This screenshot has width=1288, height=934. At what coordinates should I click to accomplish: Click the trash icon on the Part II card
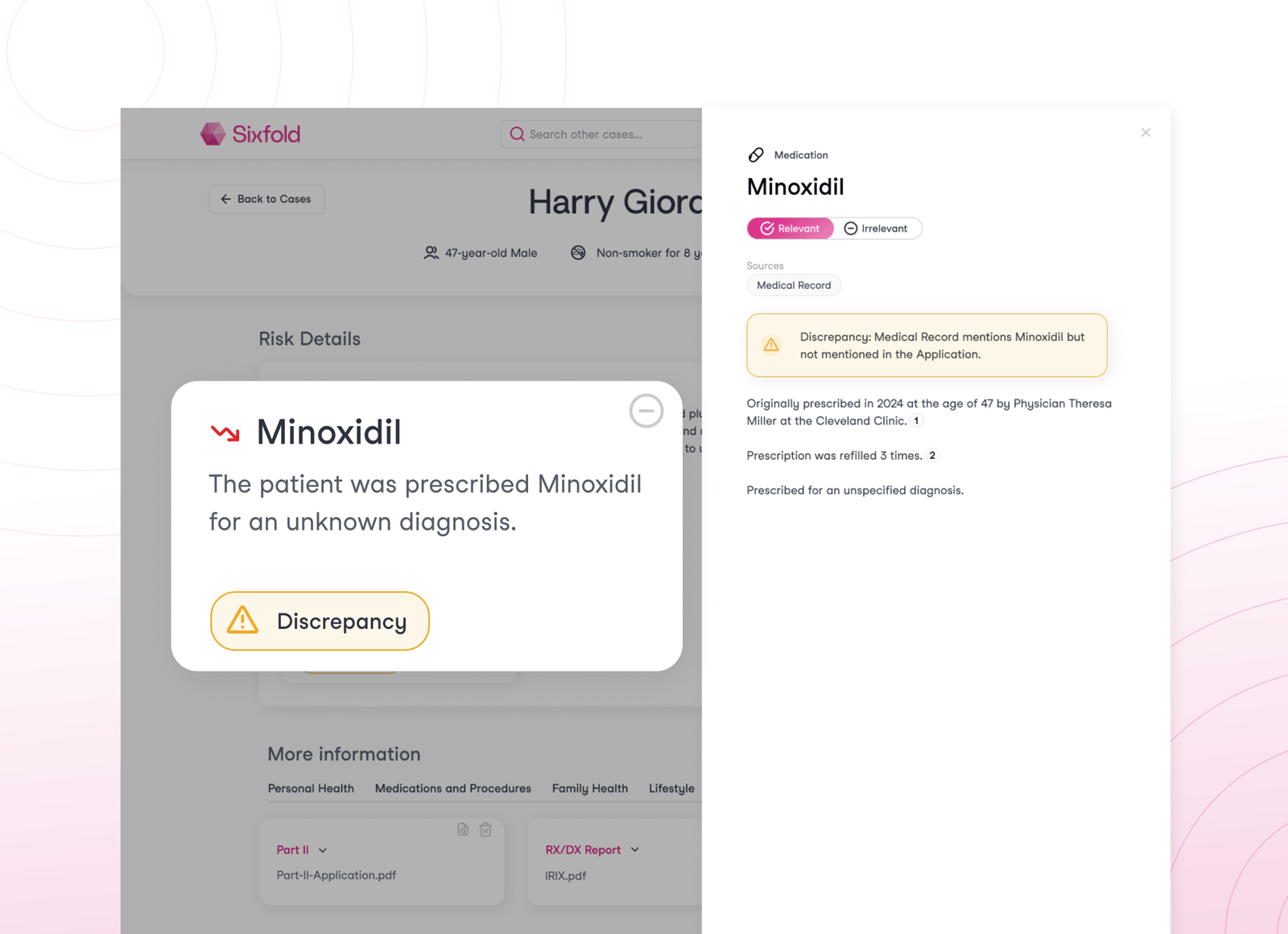tap(485, 829)
